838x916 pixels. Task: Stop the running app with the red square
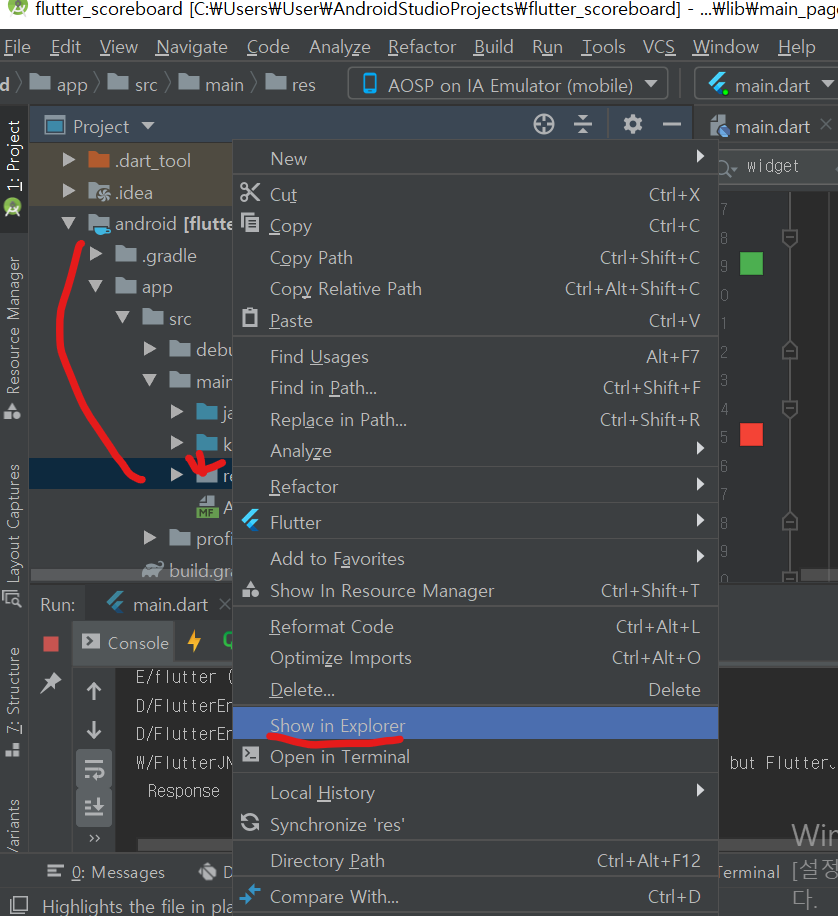(51, 644)
